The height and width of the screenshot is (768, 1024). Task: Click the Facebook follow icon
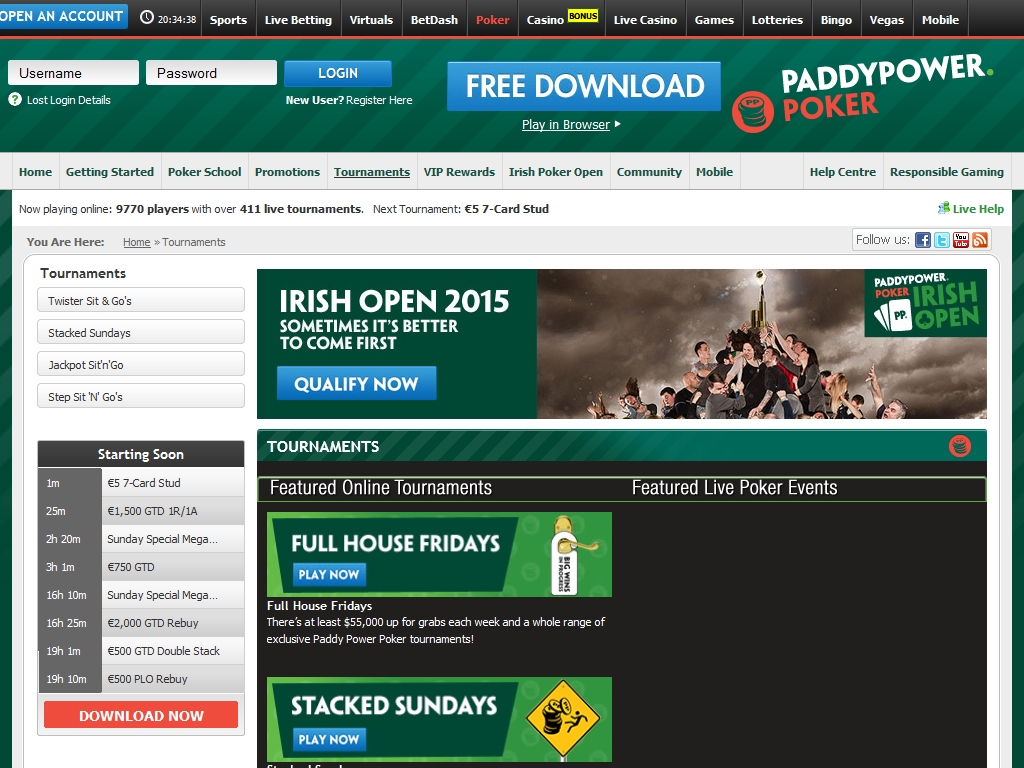click(x=922, y=240)
